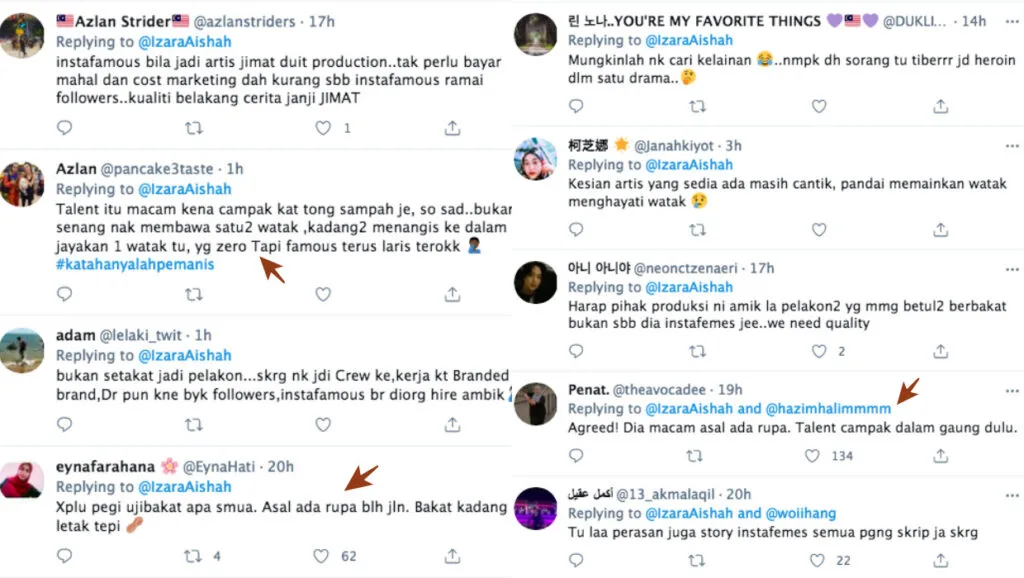This screenshot has height=578, width=1024.
Task: Share the tweet by Janahkiyot
Action: coord(941,229)
